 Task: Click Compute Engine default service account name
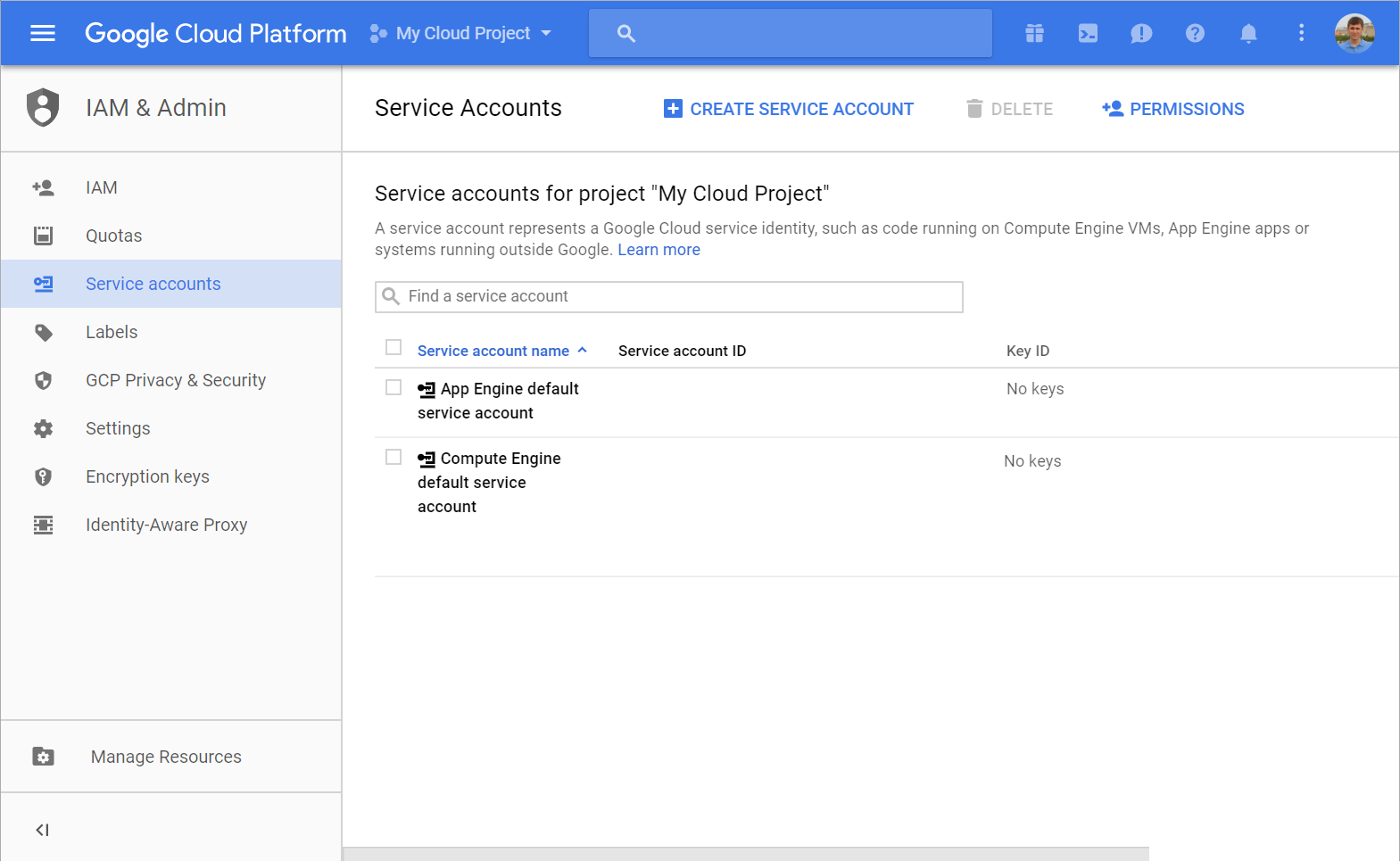[x=489, y=482]
